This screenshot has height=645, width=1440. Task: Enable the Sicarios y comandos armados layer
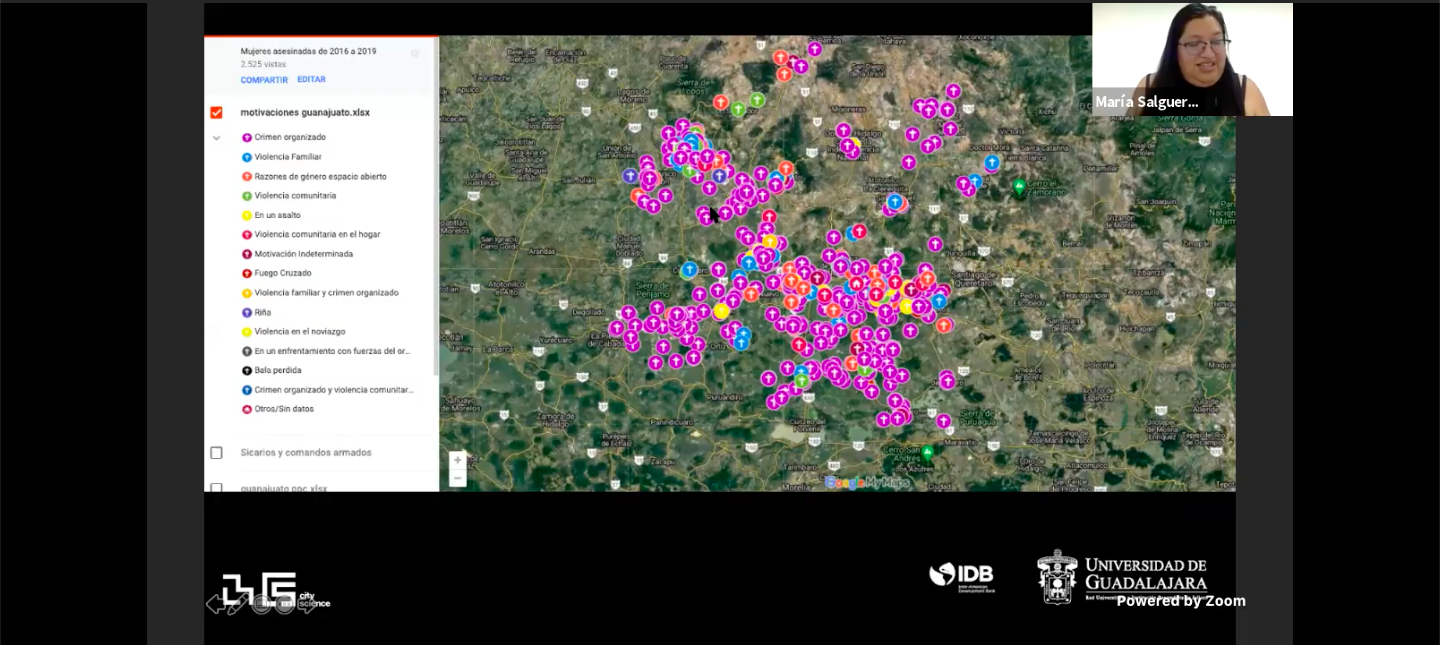tap(216, 453)
